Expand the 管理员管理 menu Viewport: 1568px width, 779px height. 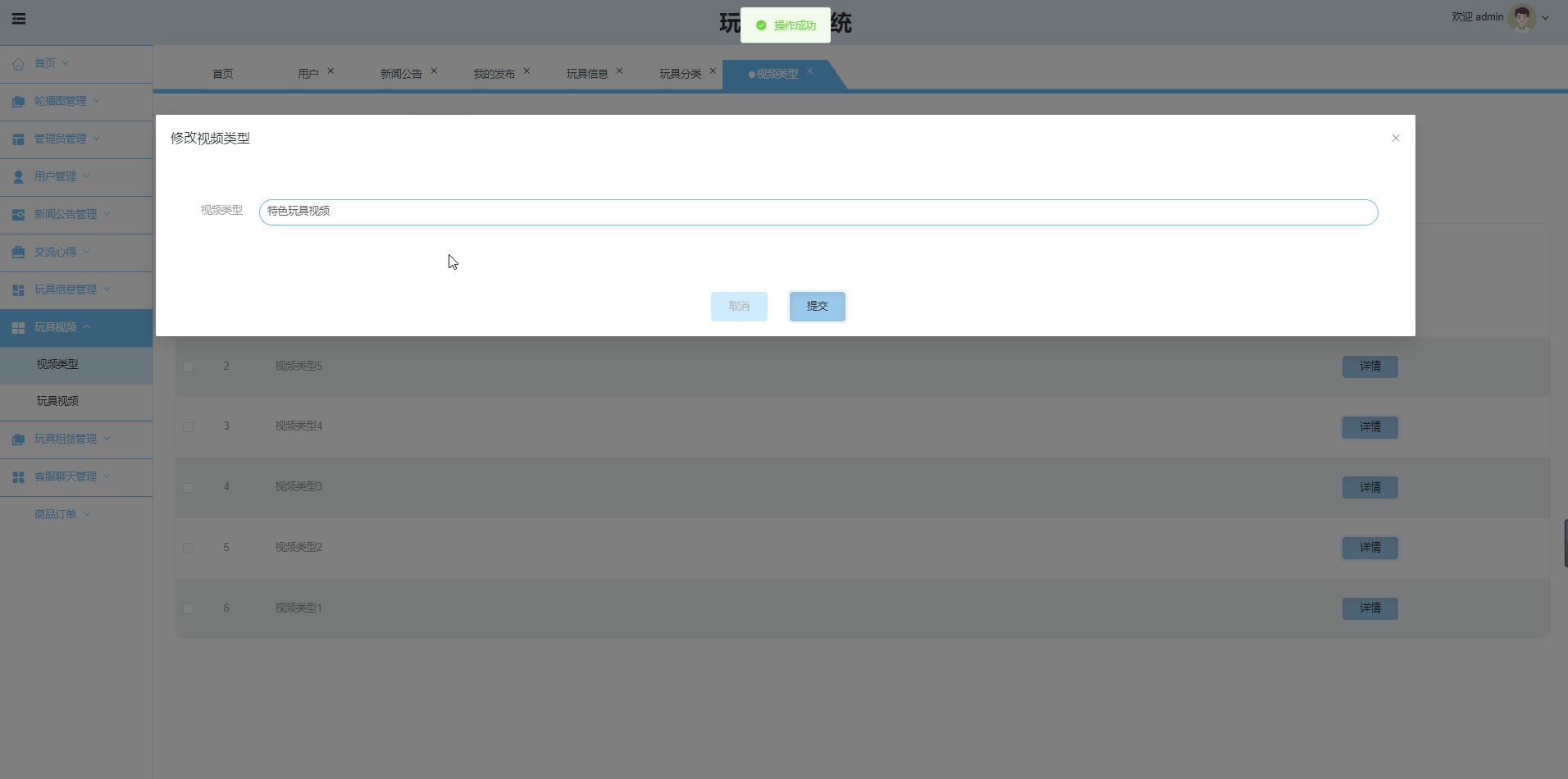[x=96, y=139]
